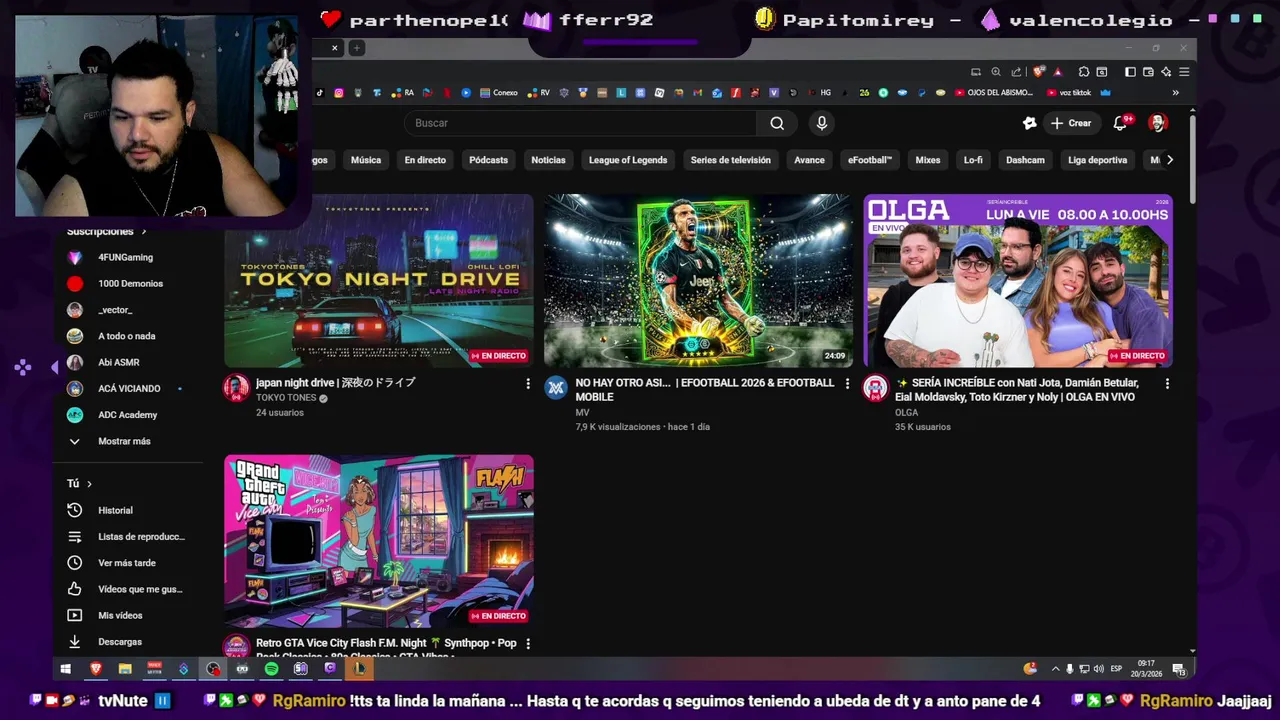Image resolution: width=1280 pixels, height=720 pixels.
Task: Open the eFootball goalkeeper card thumbnail
Action: (698, 281)
